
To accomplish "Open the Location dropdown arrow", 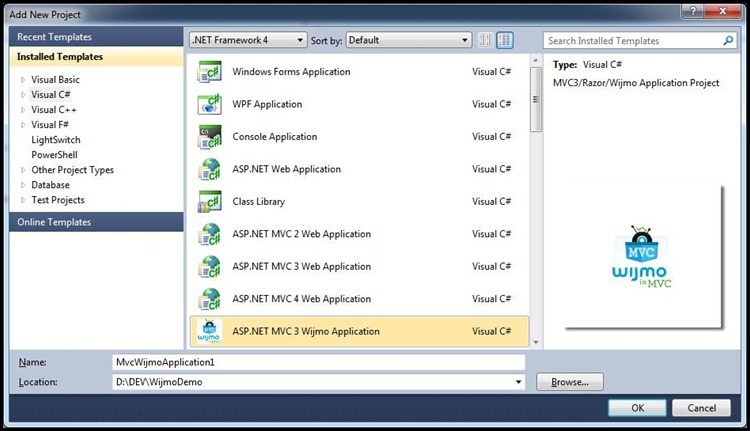I will (518, 382).
